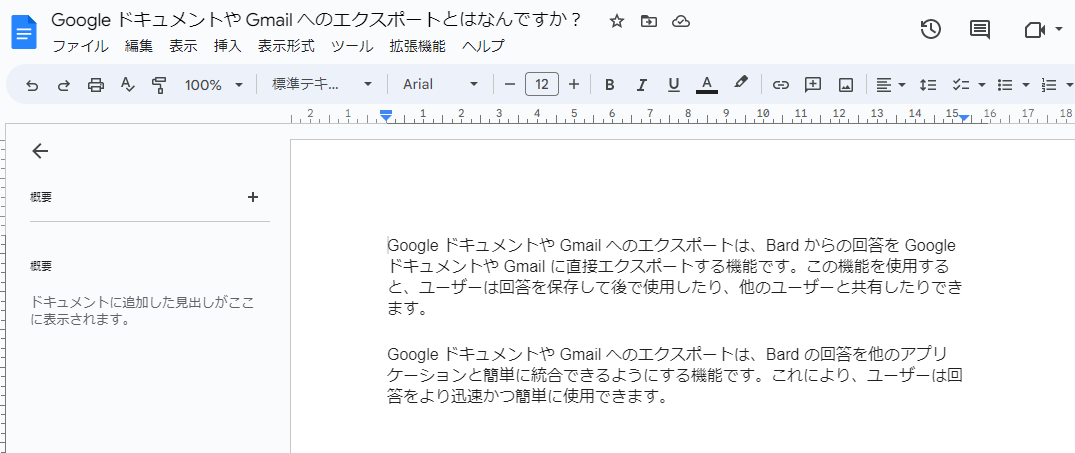Screen dimensions: 1075x453
Task: Open the ツール menu
Action: point(352,46)
